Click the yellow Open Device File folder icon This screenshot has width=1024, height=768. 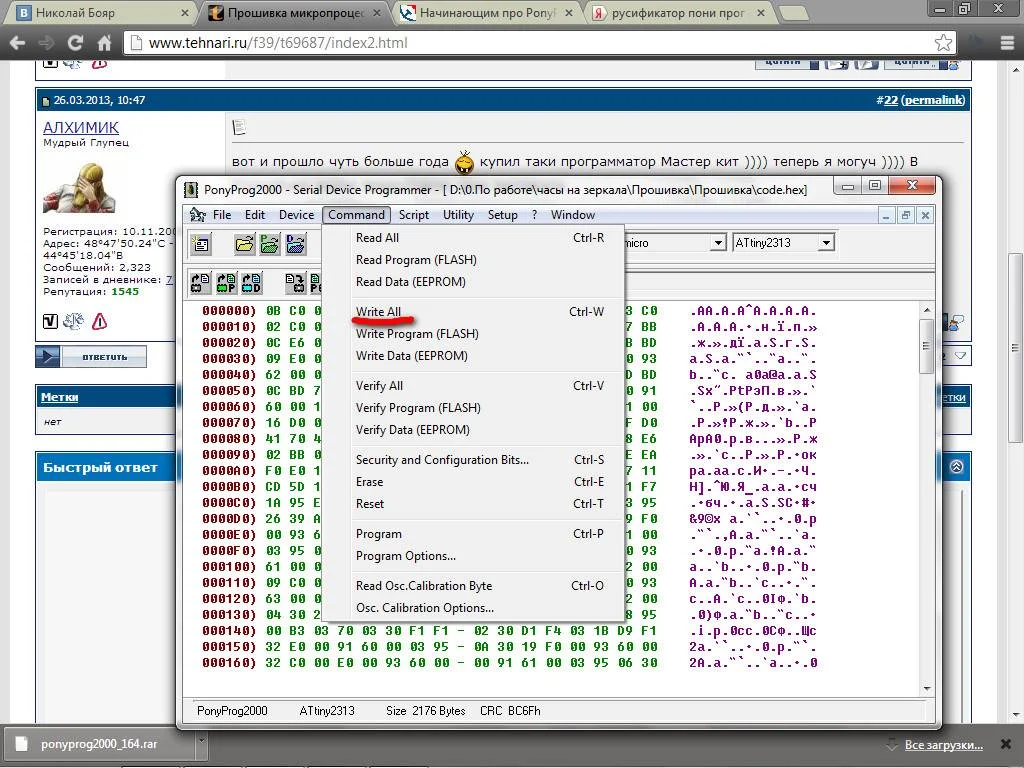tap(244, 244)
